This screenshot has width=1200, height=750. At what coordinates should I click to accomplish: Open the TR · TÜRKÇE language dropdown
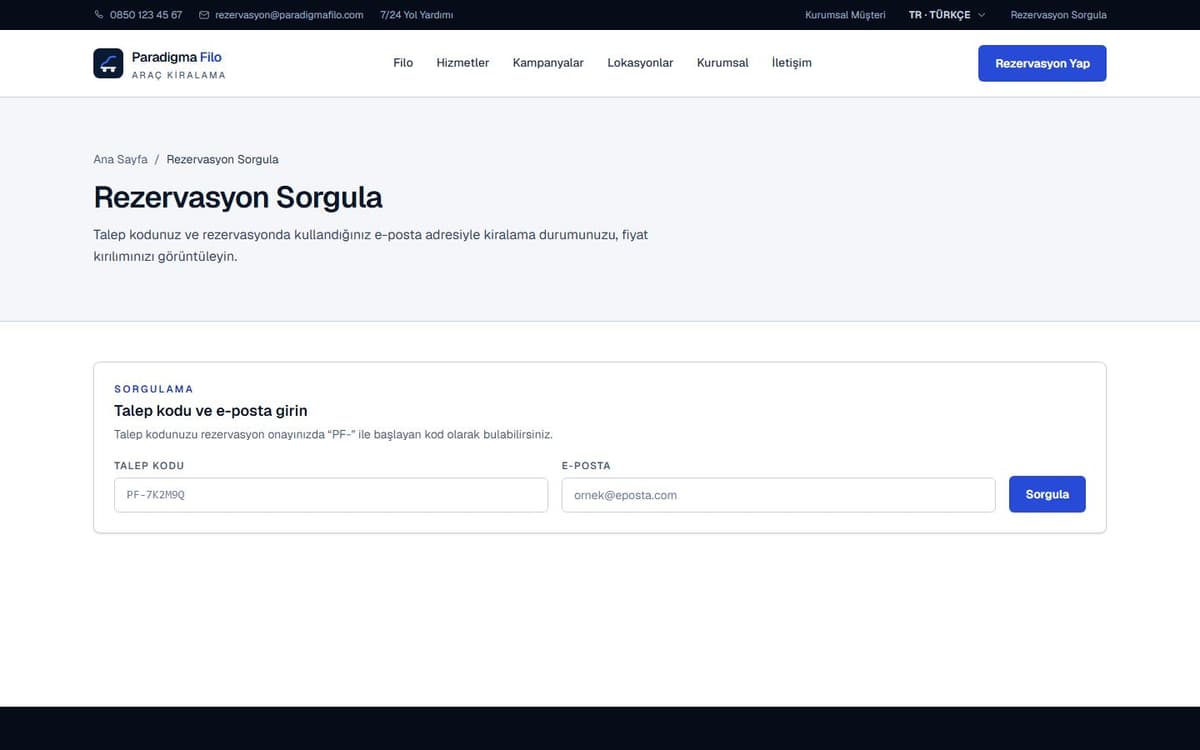(x=947, y=15)
